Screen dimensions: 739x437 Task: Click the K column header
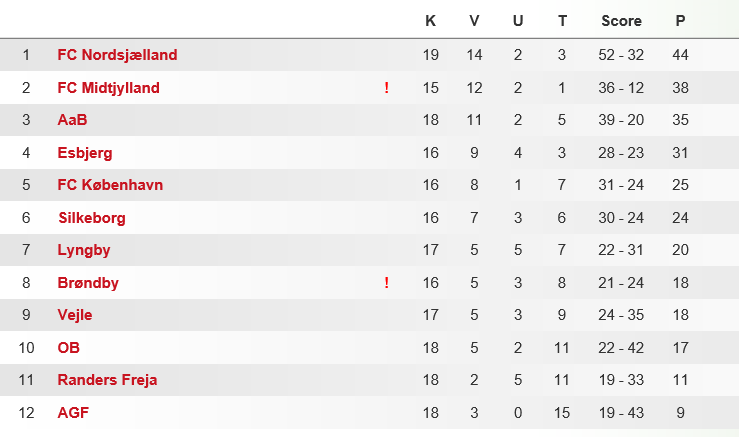click(430, 21)
